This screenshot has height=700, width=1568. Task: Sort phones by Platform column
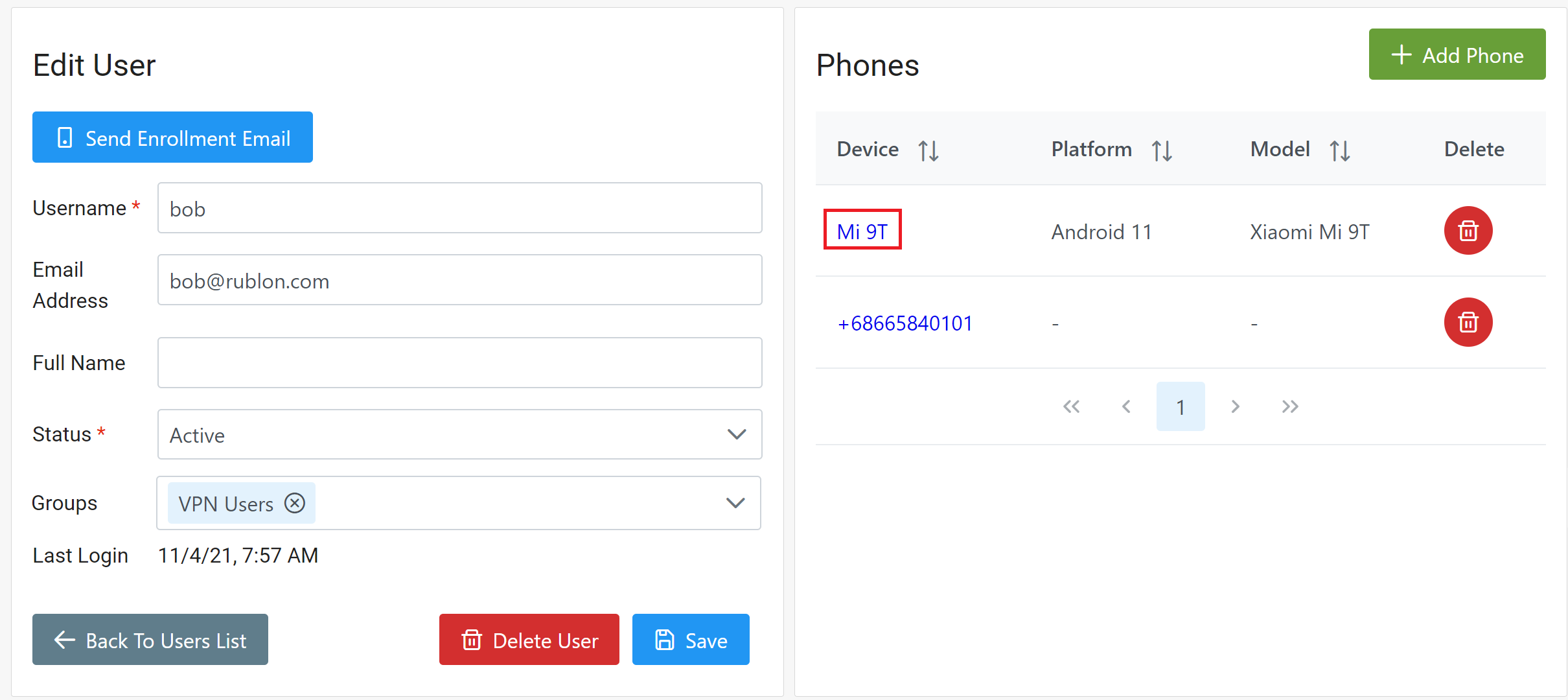pyautogui.click(x=1161, y=150)
